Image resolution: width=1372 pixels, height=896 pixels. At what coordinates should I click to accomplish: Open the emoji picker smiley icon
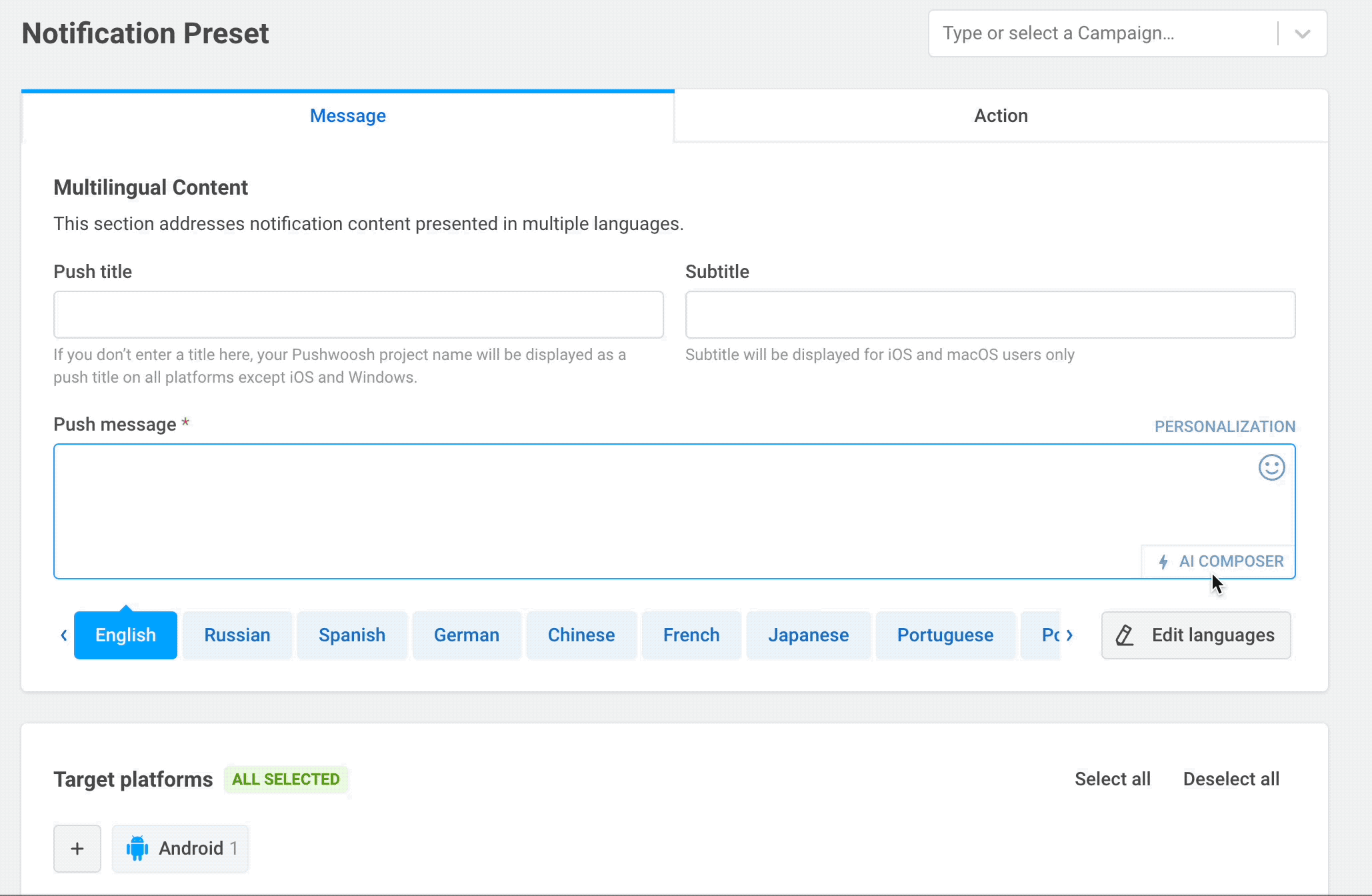pos(1271,467)
